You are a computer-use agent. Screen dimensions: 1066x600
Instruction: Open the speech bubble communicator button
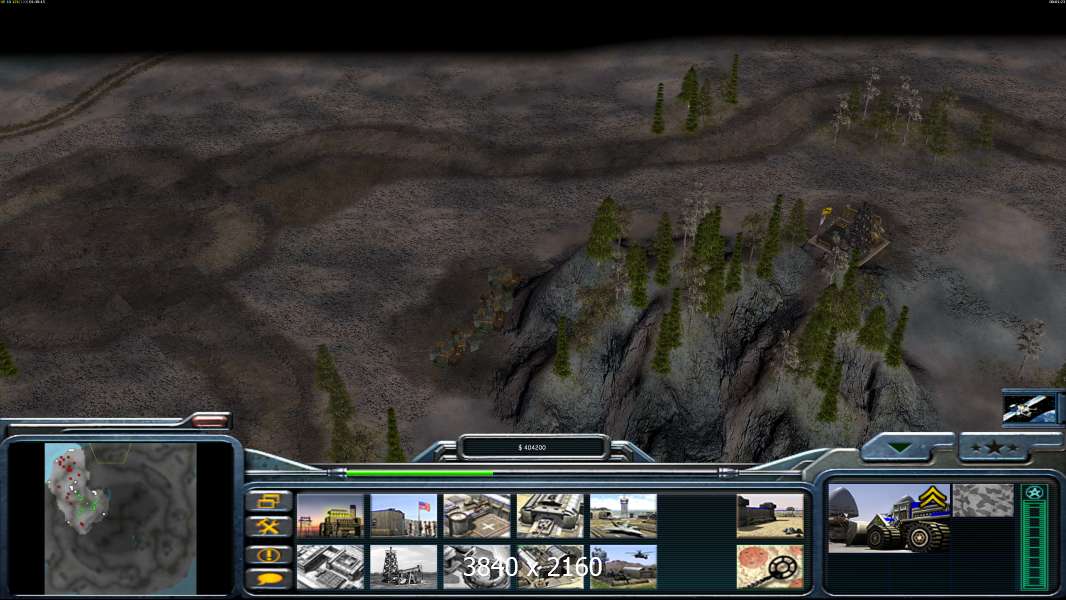(269, 579)
